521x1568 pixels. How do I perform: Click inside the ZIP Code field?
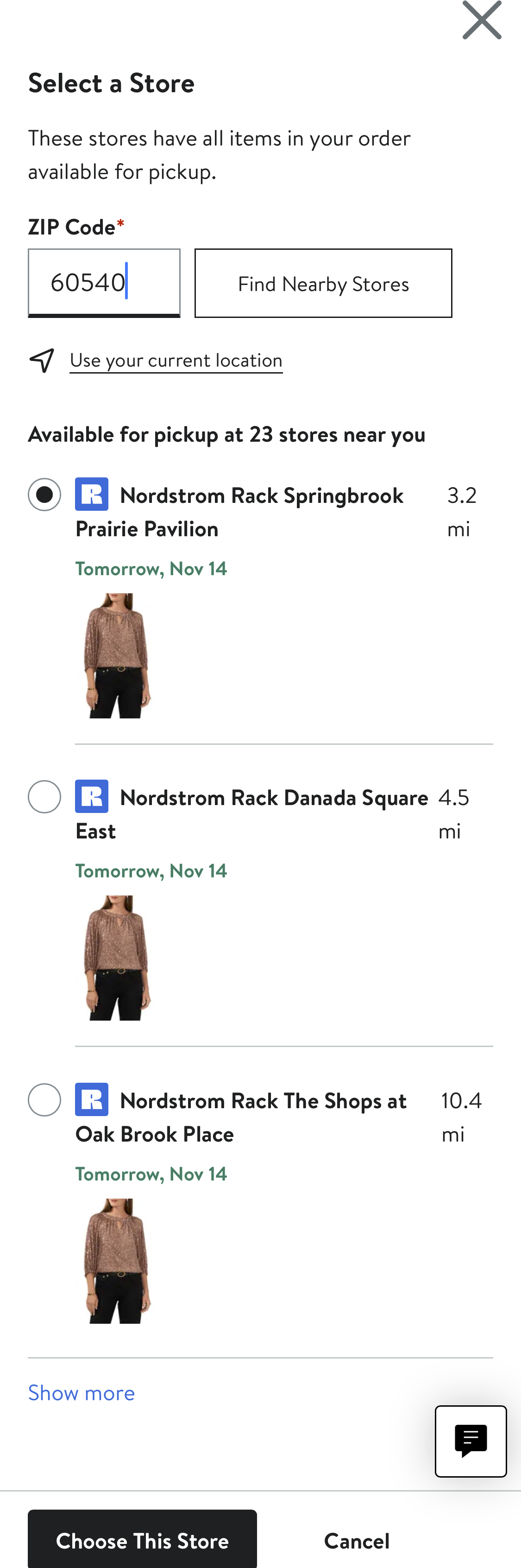pos(103,282)
